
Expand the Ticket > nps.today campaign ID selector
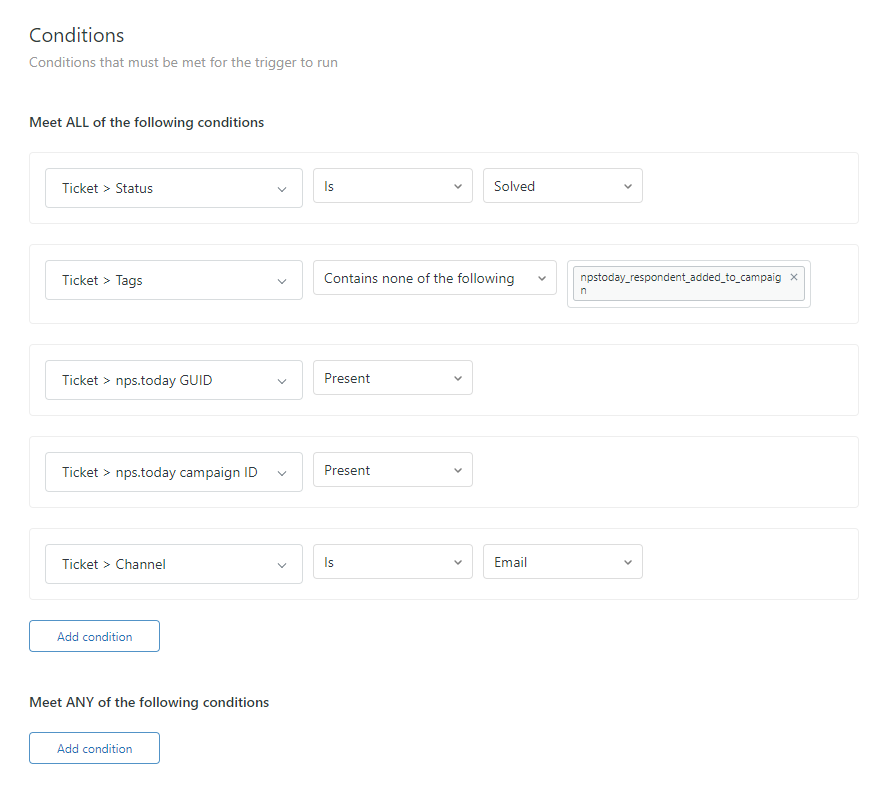click(x=173, y=472)
